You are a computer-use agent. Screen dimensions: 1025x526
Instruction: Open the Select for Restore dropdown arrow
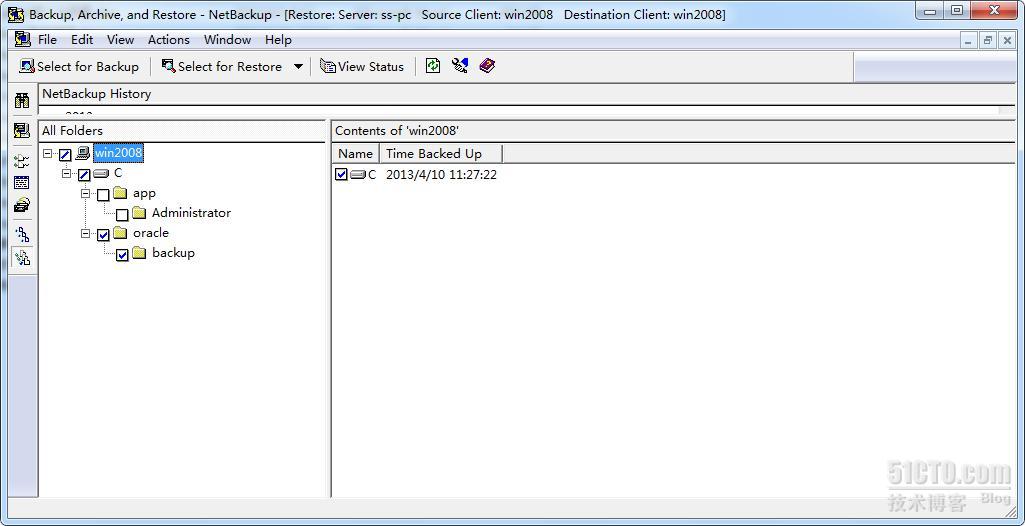tap(298, 66)
